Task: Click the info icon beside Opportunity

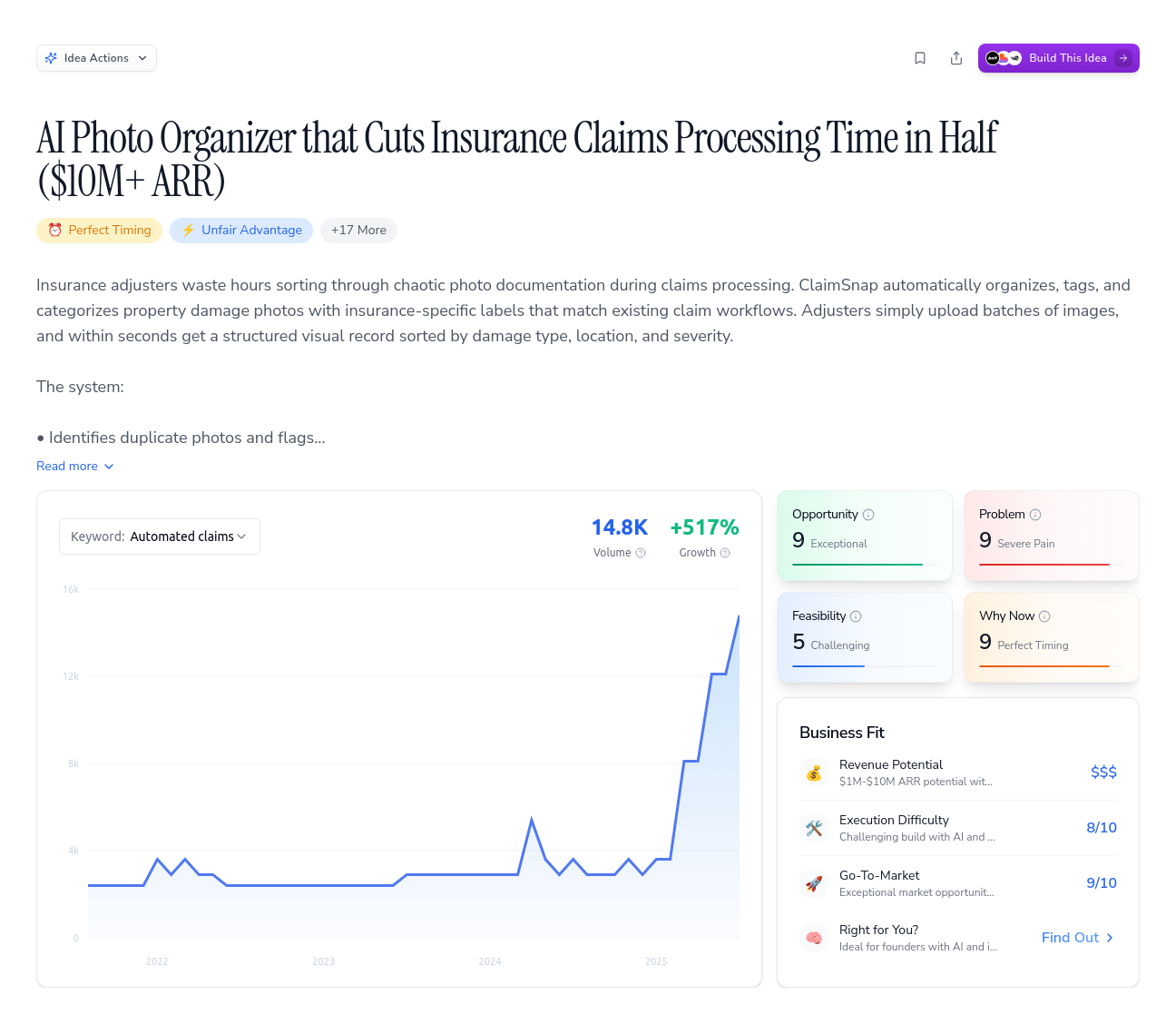Action: pos(868,515)
